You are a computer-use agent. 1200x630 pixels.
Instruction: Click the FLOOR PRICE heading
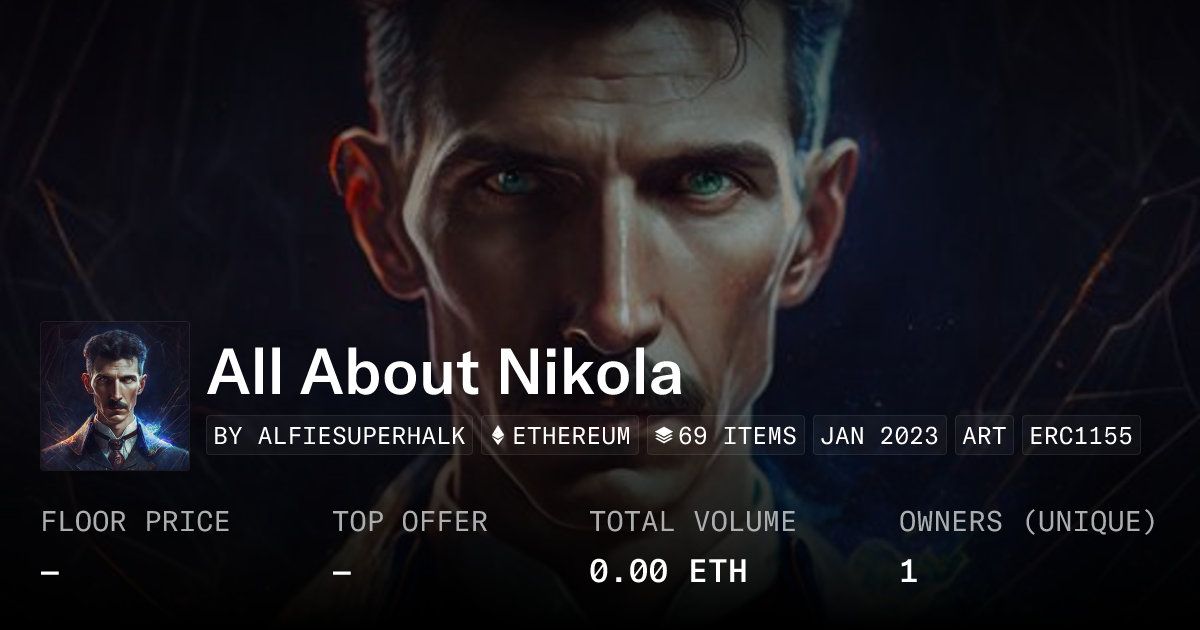click(x=135, y=521)
